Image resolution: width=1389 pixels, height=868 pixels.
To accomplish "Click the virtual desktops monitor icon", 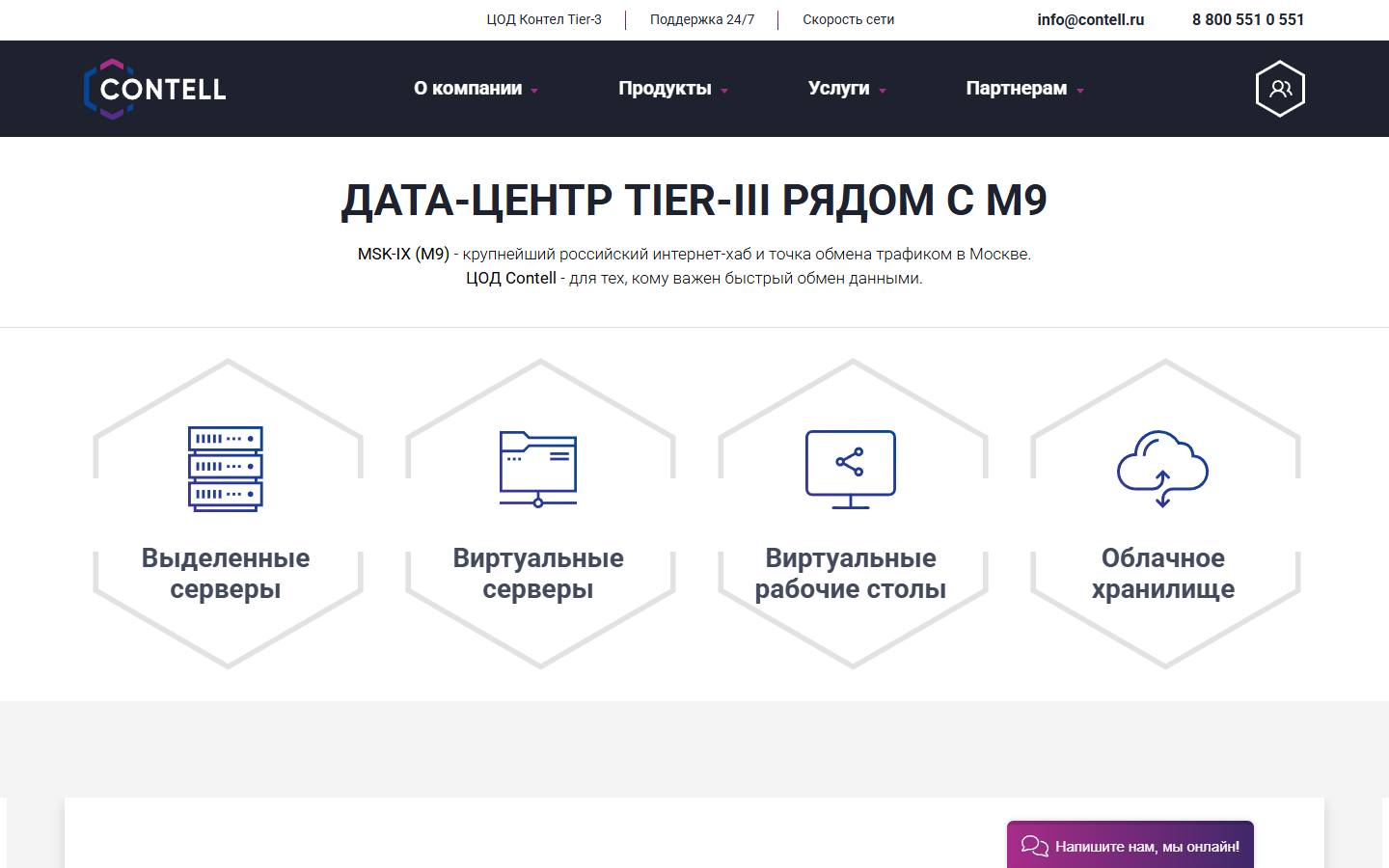I will [x=851, y=469].
